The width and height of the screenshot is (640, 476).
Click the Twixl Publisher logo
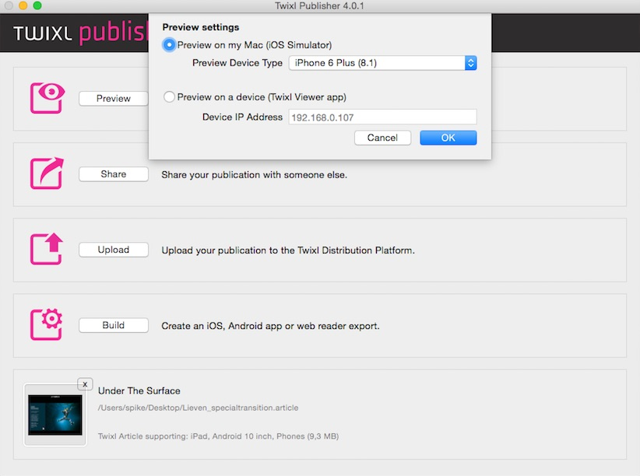80,32
